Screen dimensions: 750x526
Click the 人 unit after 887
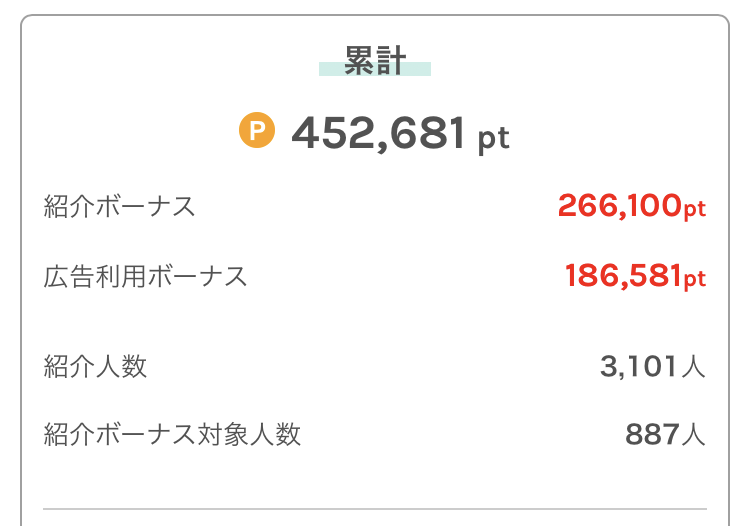694,435
